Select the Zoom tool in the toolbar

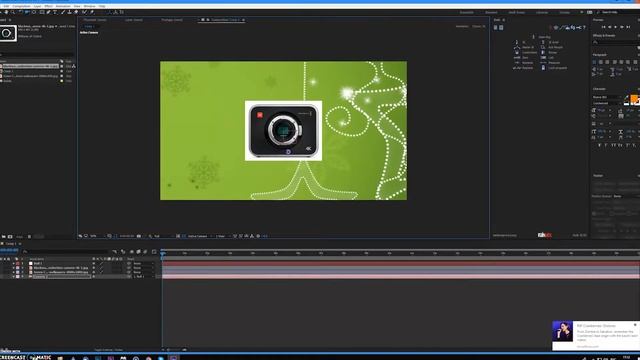[13, 12]
